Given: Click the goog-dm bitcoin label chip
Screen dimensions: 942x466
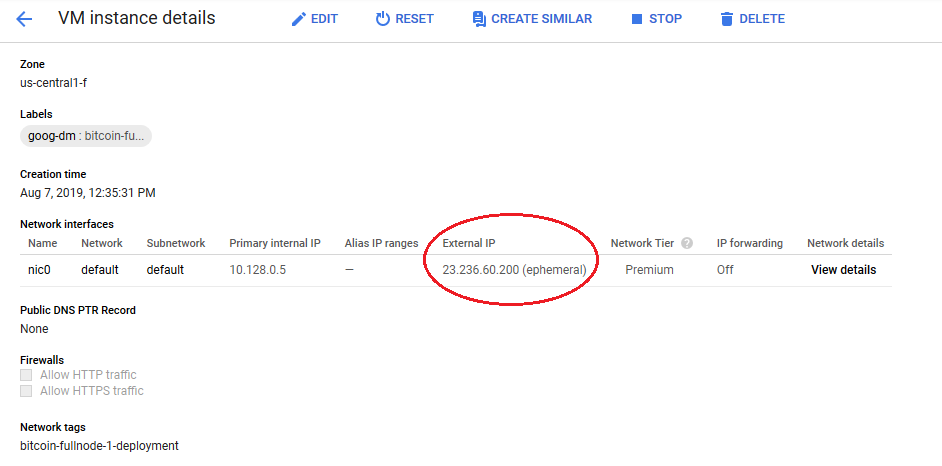Looking at the screenshot, I should click(86, 136).
